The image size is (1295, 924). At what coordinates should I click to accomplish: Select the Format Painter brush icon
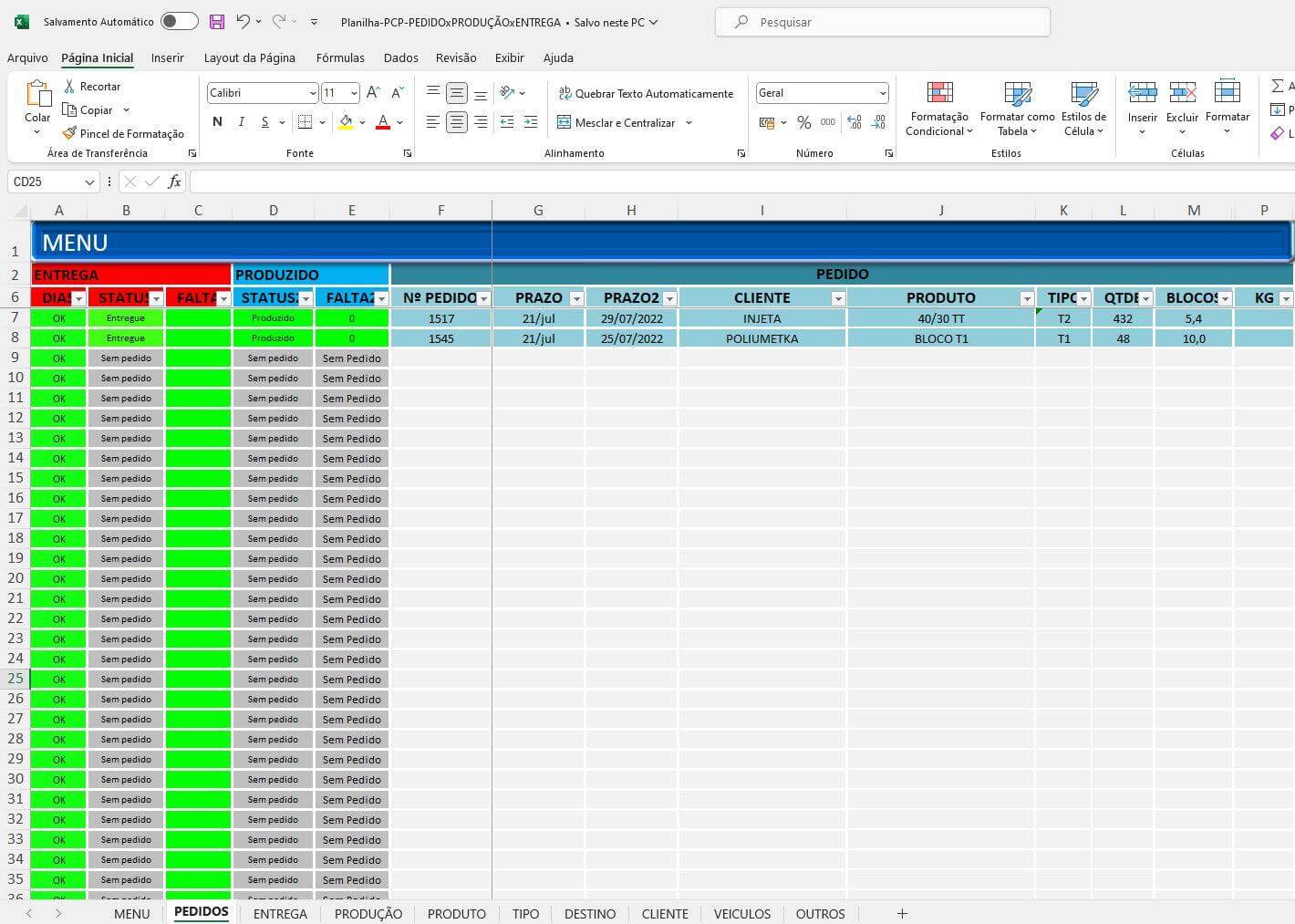tap(69, 133)
